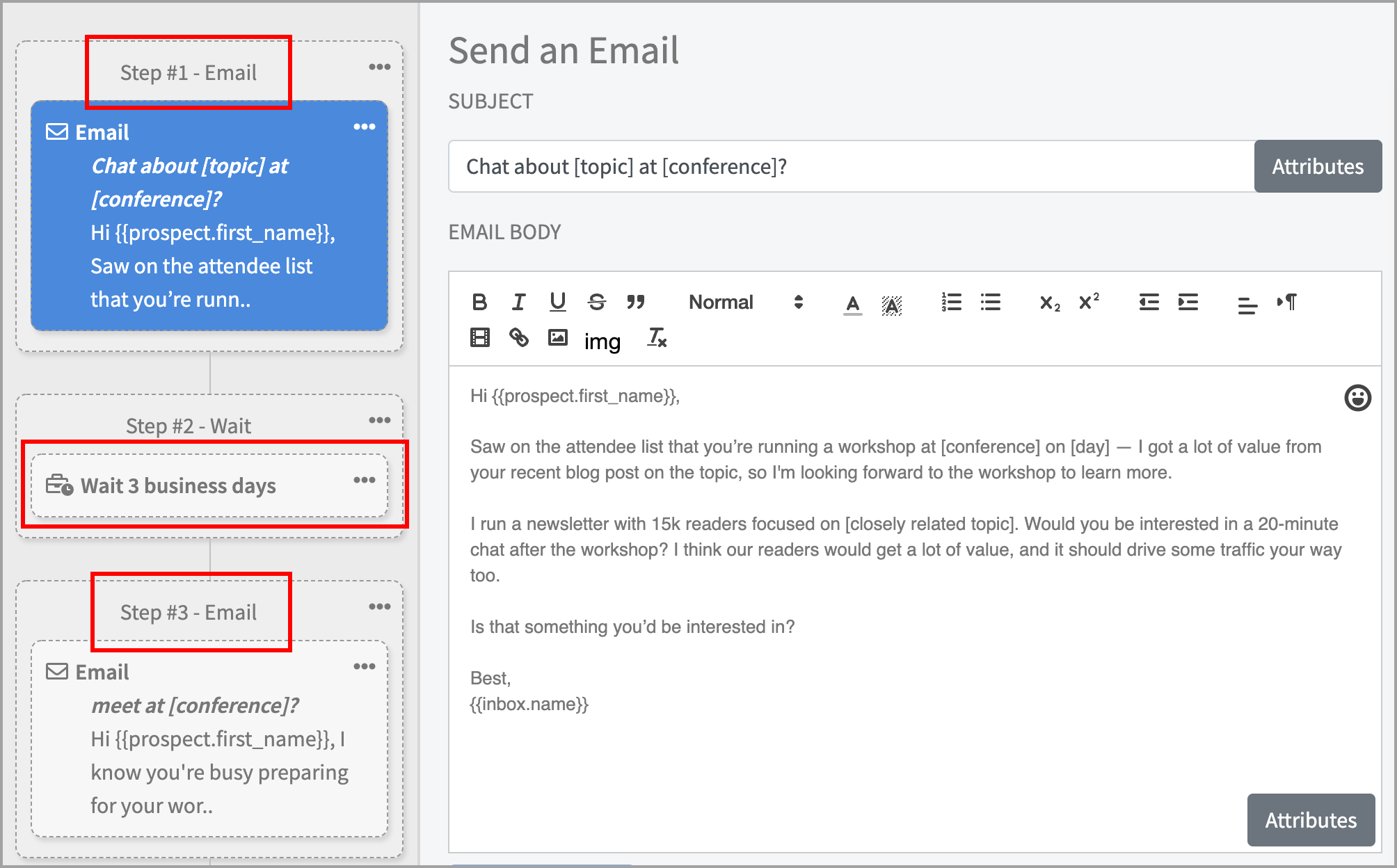This screenshot has height=868, width=1397.
Task: Click the bulleted list icon
Action: 990,302
